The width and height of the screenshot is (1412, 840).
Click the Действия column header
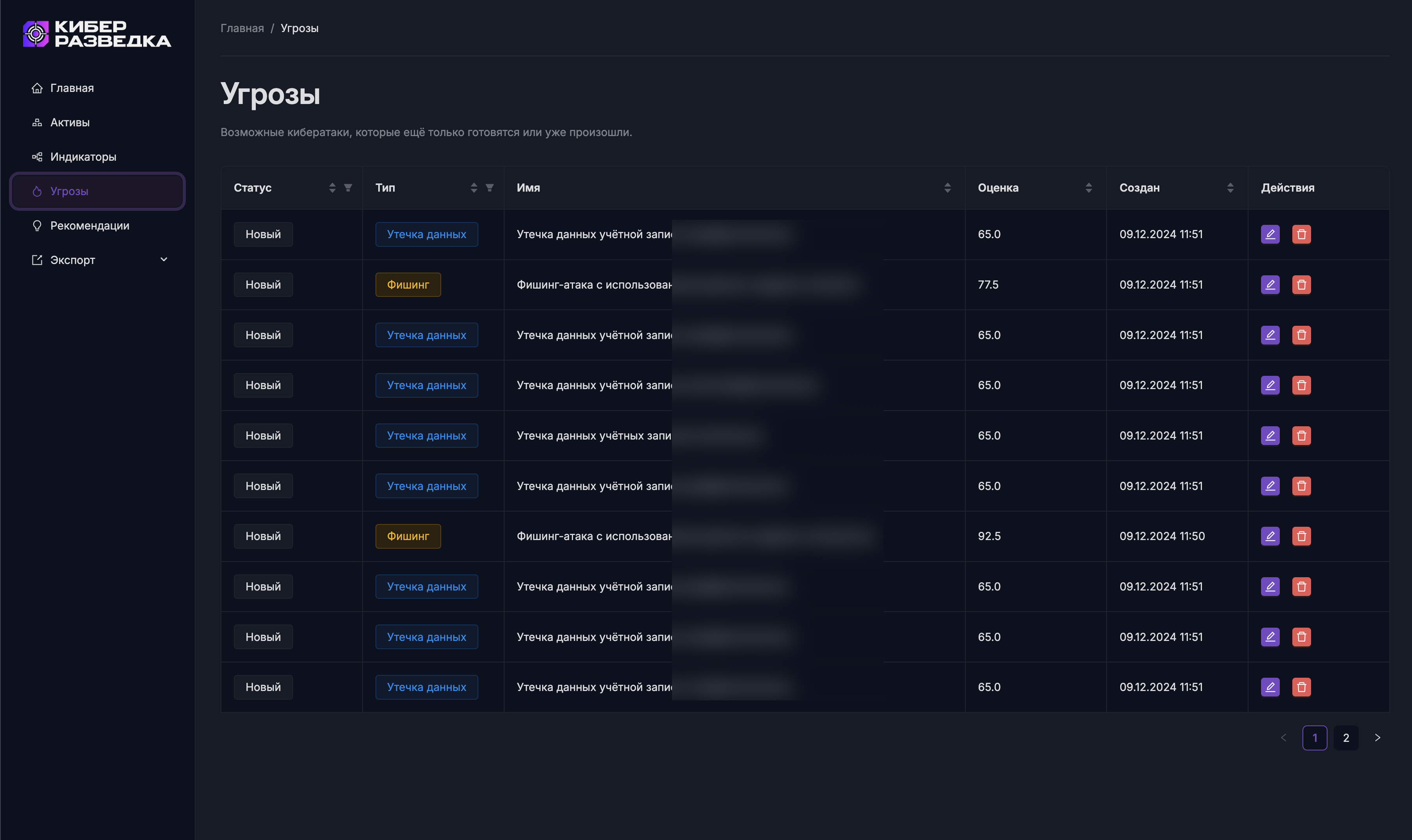[1288, 188]
